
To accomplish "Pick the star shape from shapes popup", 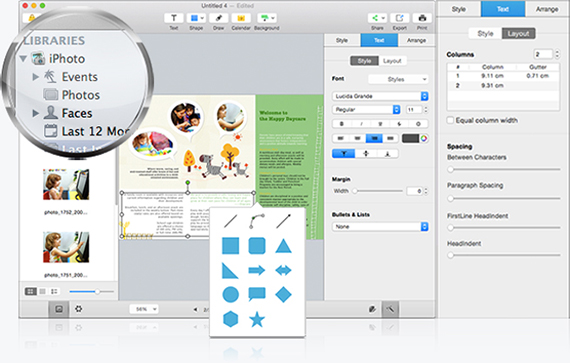I will 257,319.
